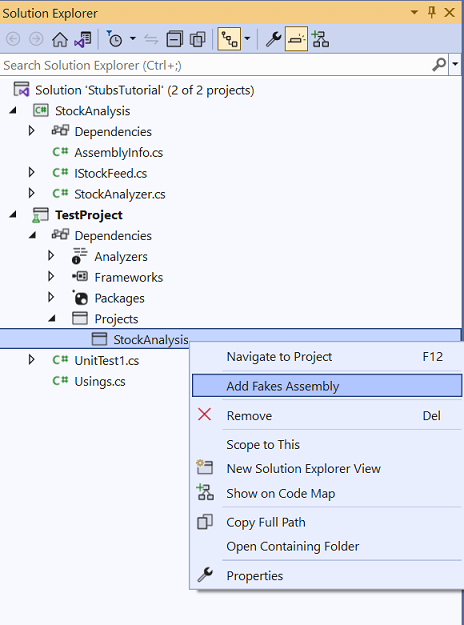Image resolution: width=464 pixels, height=625 pixels.
Task: Click the Back navigation arrow icon
Action: click(13, 39)
